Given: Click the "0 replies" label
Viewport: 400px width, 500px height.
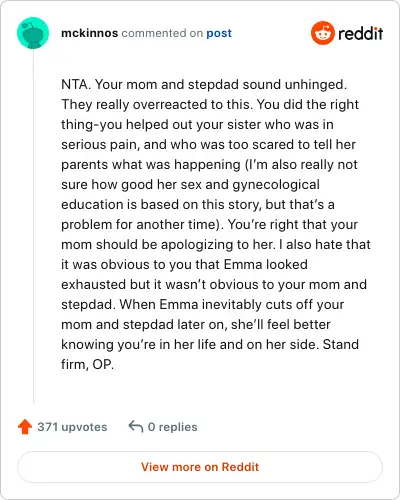Looking at the screenshot, I should 172,427.
